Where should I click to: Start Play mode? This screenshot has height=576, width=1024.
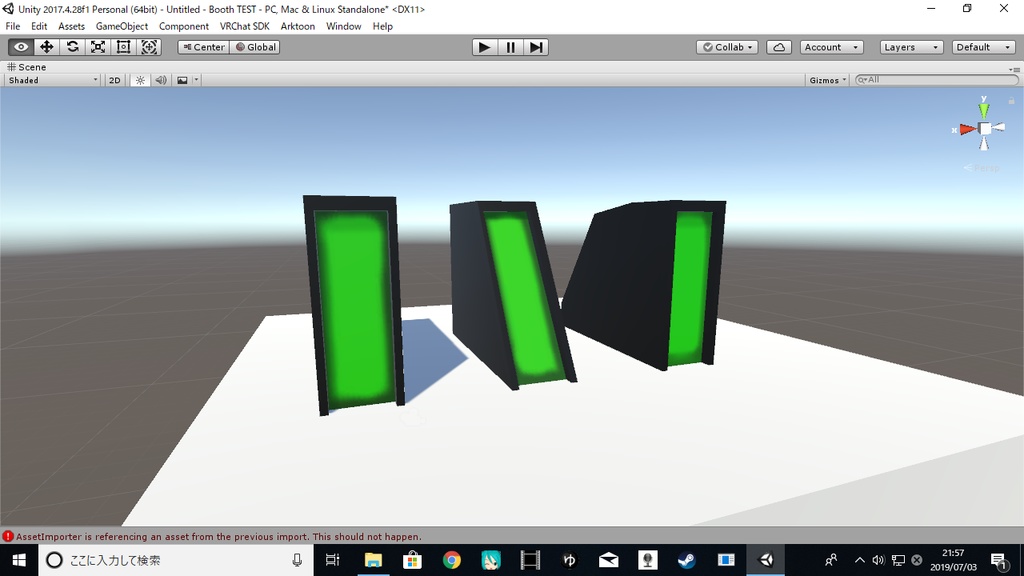(x=485, y=47)
